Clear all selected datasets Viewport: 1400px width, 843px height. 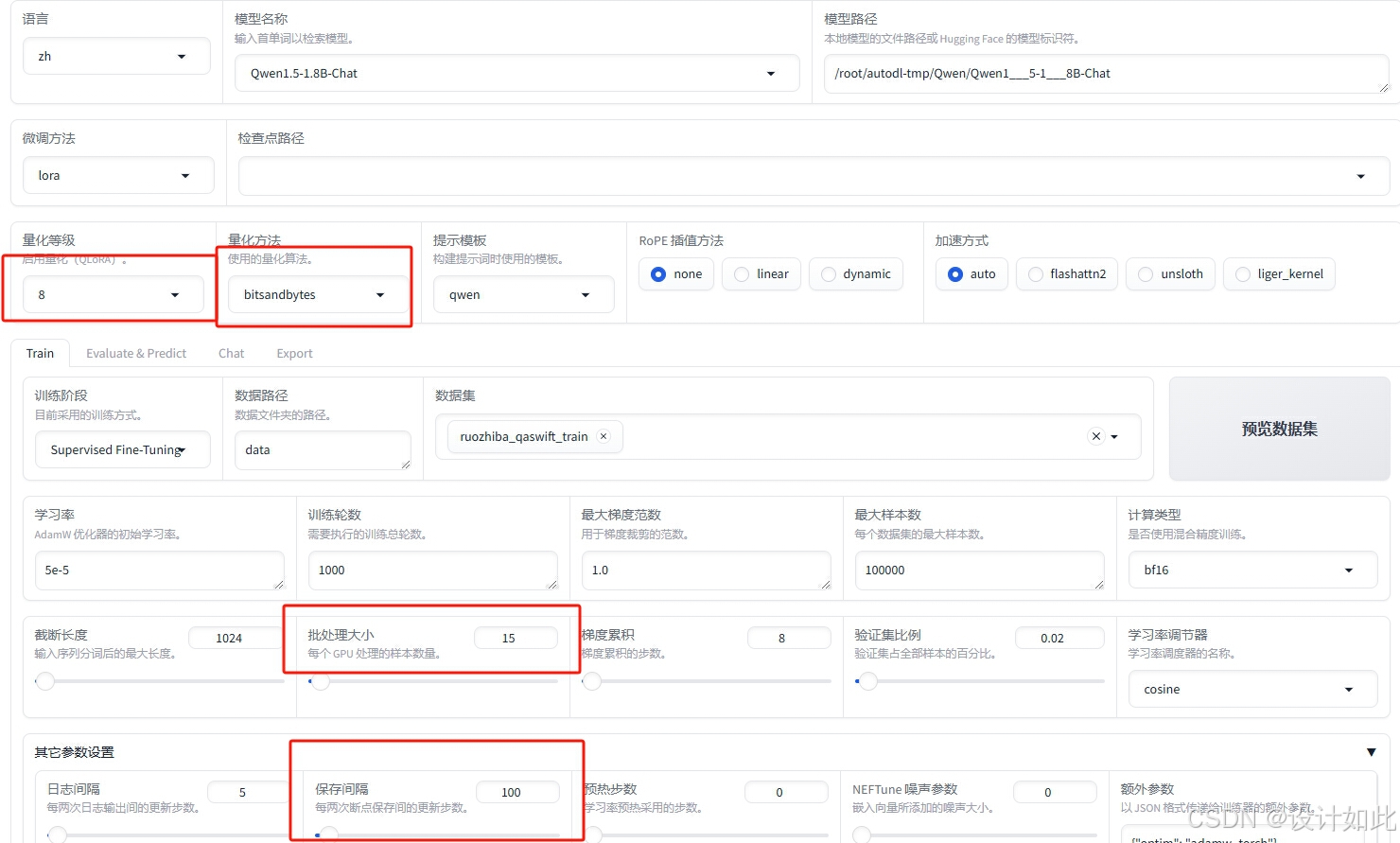(x=1095, y=436)
